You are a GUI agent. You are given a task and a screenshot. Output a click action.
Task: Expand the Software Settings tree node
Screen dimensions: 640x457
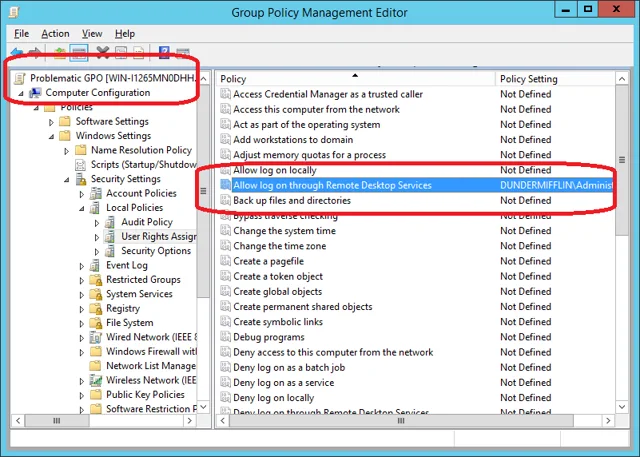pos(51,122)
